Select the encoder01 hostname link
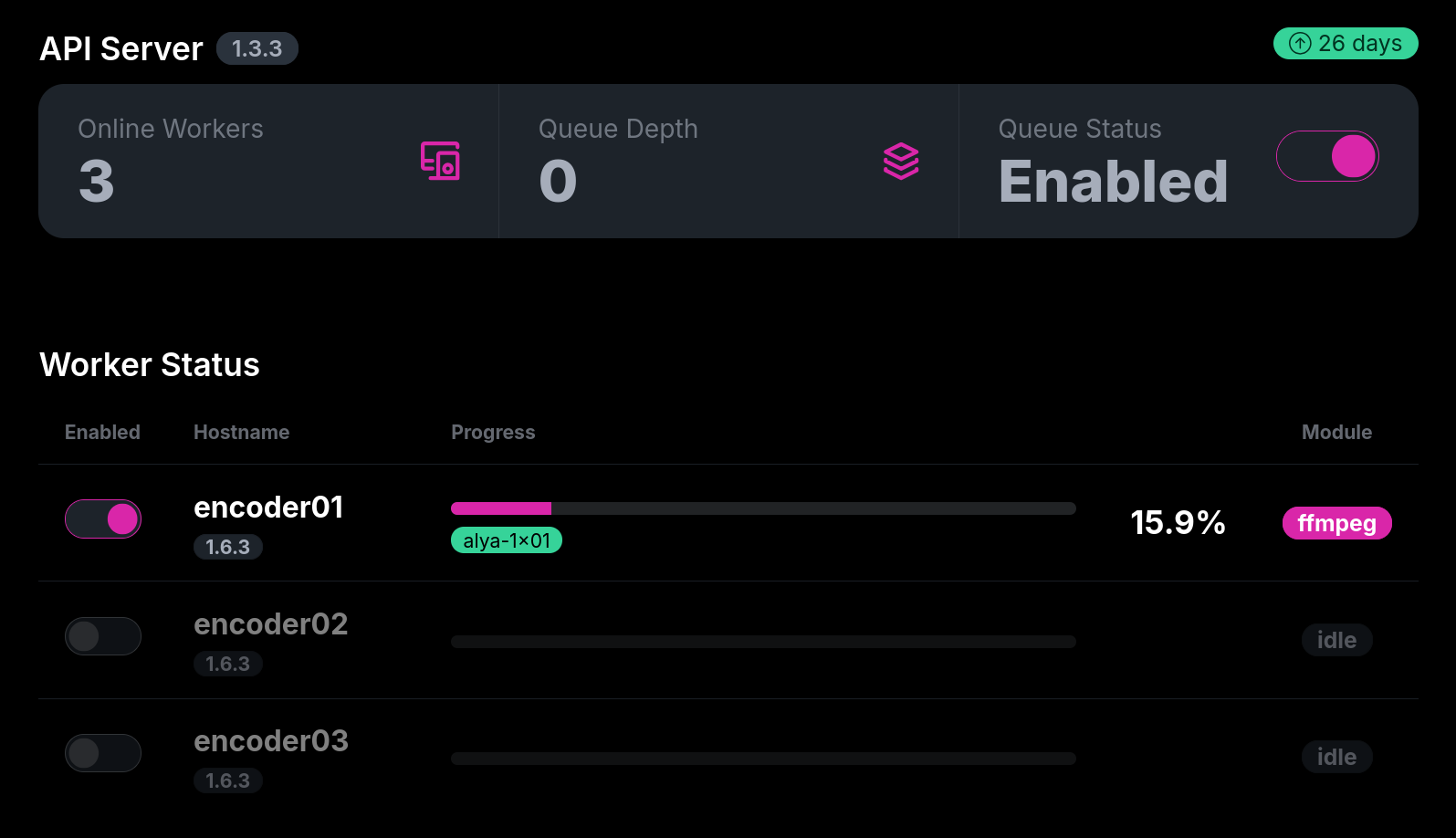Viewport: 1456px width, 838px height. pyautogui.click(x=268, y=508)
